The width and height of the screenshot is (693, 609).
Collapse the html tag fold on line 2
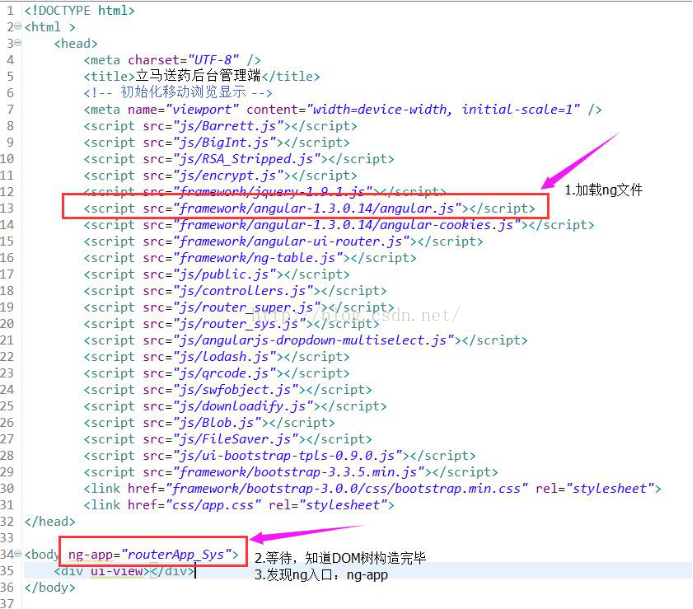(x=18, y=27)
